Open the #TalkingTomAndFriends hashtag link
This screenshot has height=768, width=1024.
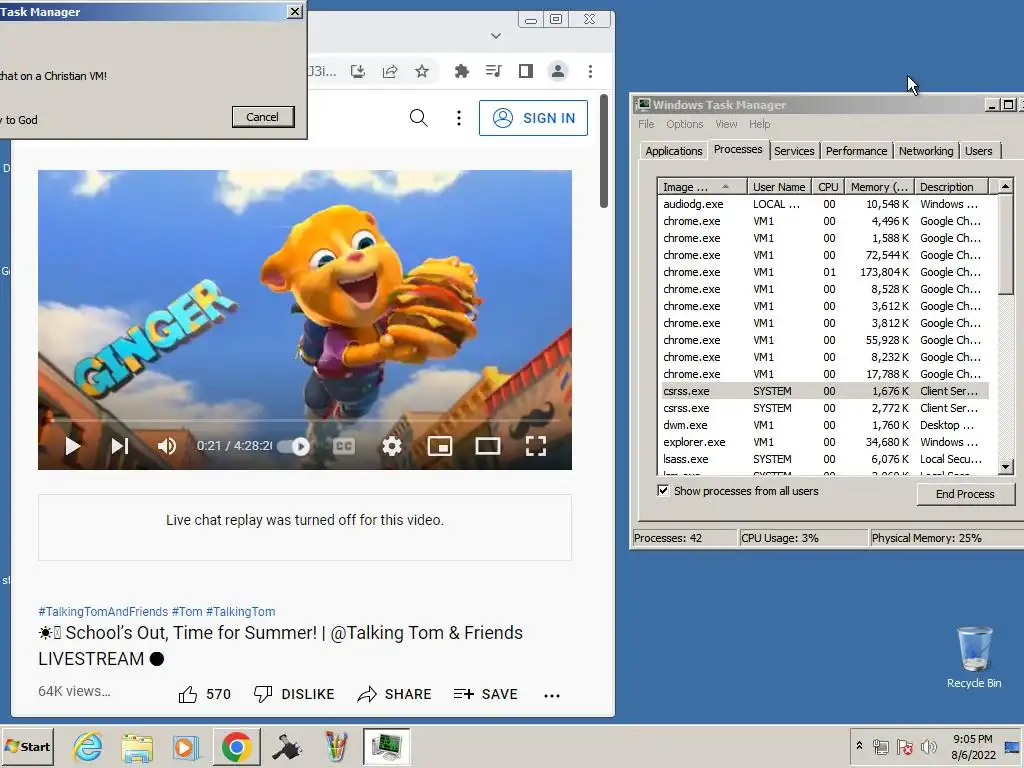tap(103, 612)
